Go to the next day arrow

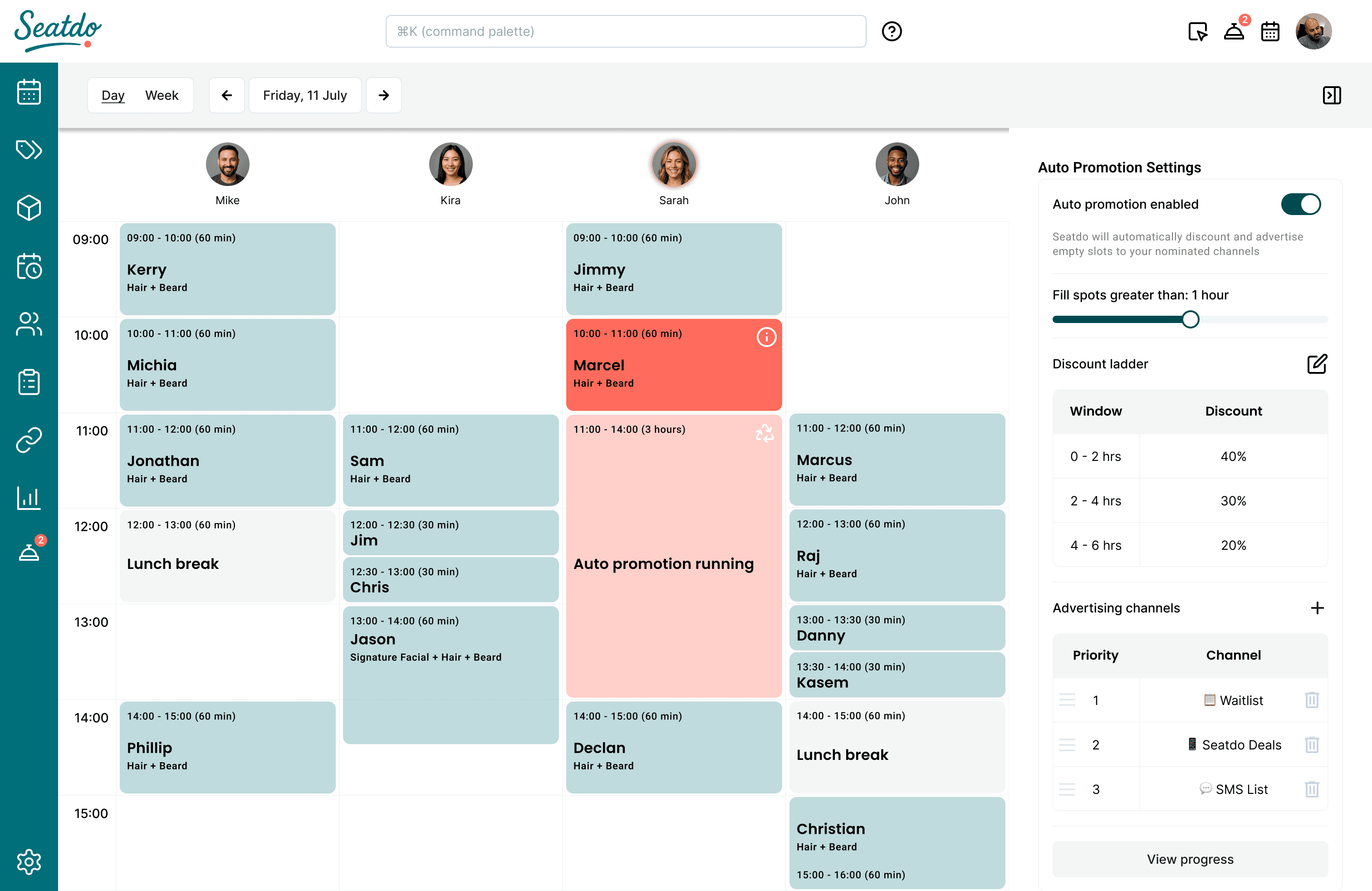pos(384,95)
